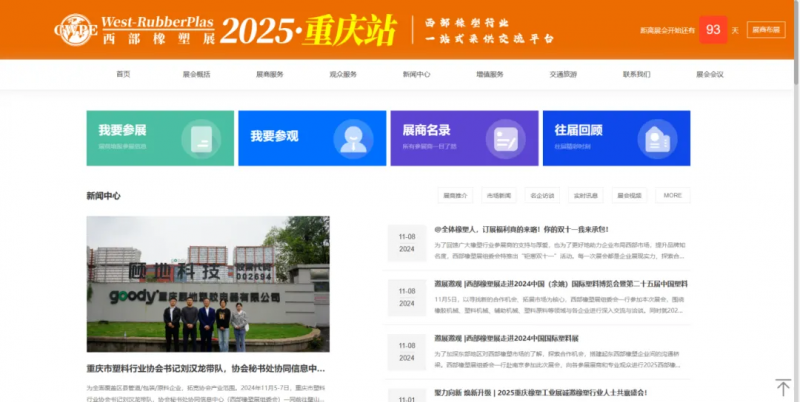
Task: Switch to the 市场新闻 news tab
Action: (498, 196)
